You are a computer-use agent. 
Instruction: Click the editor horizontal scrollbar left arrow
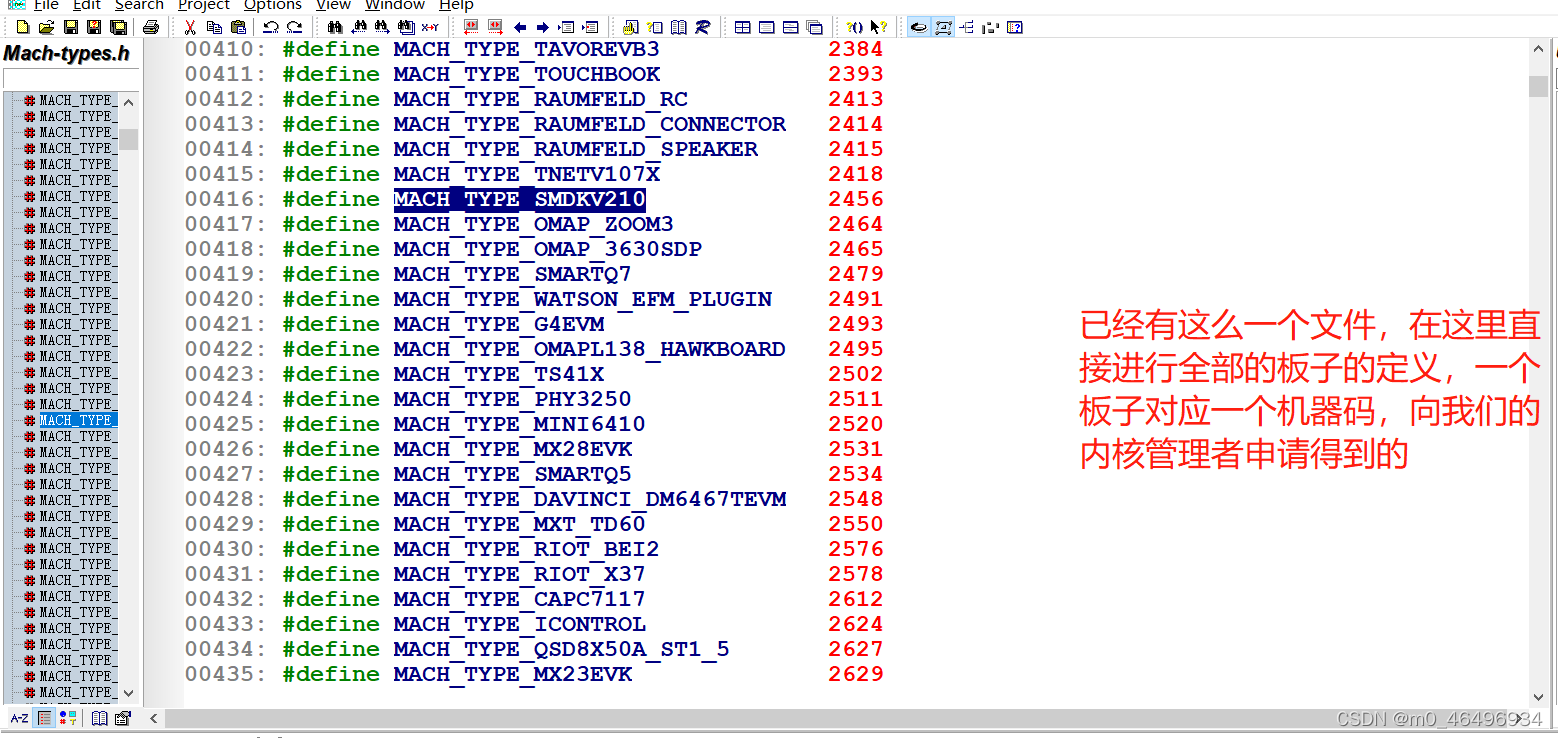point(154,718)
